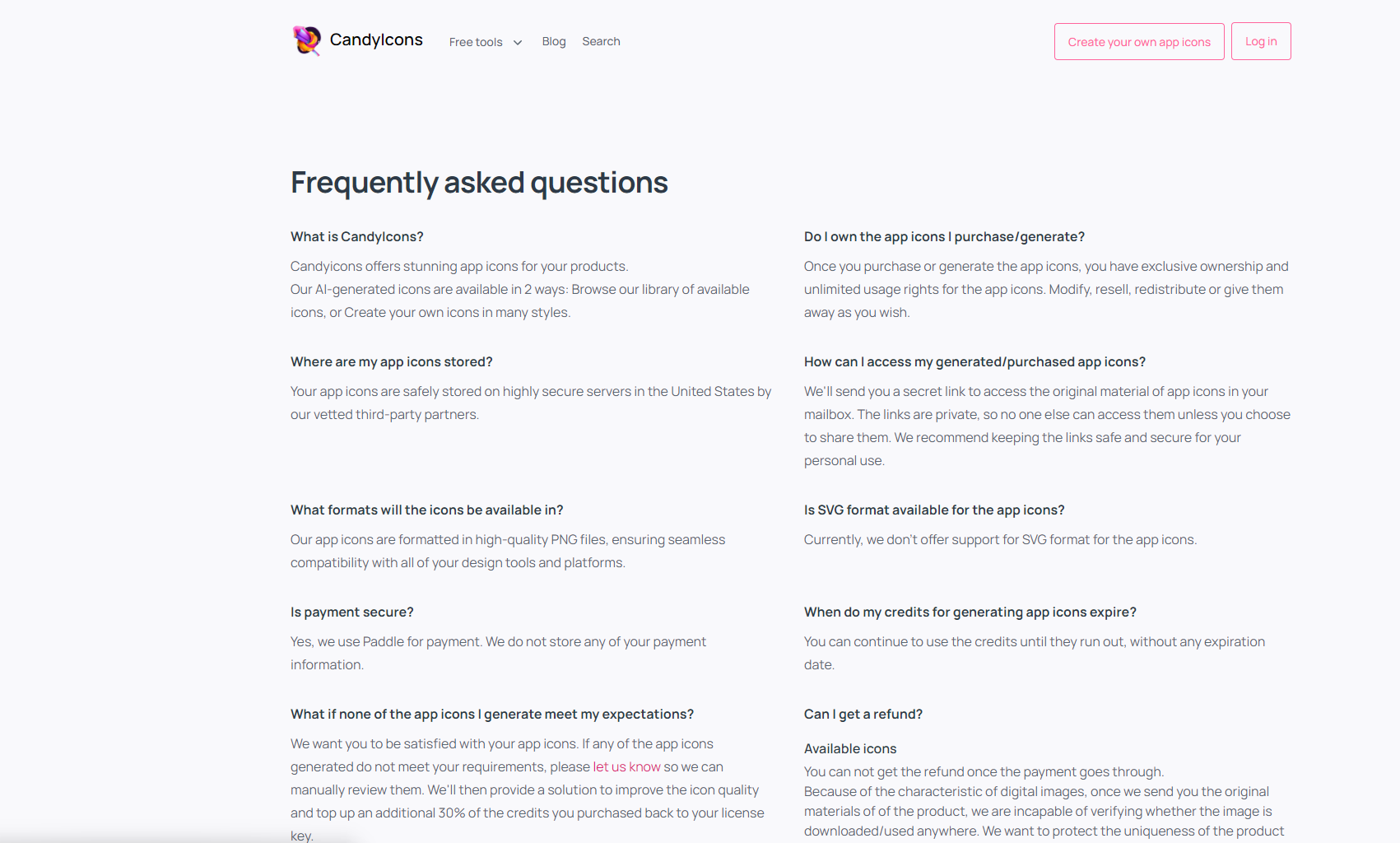Click the "Can I get a refund?" question
The image size is (1400, 843).
point(863,715)
